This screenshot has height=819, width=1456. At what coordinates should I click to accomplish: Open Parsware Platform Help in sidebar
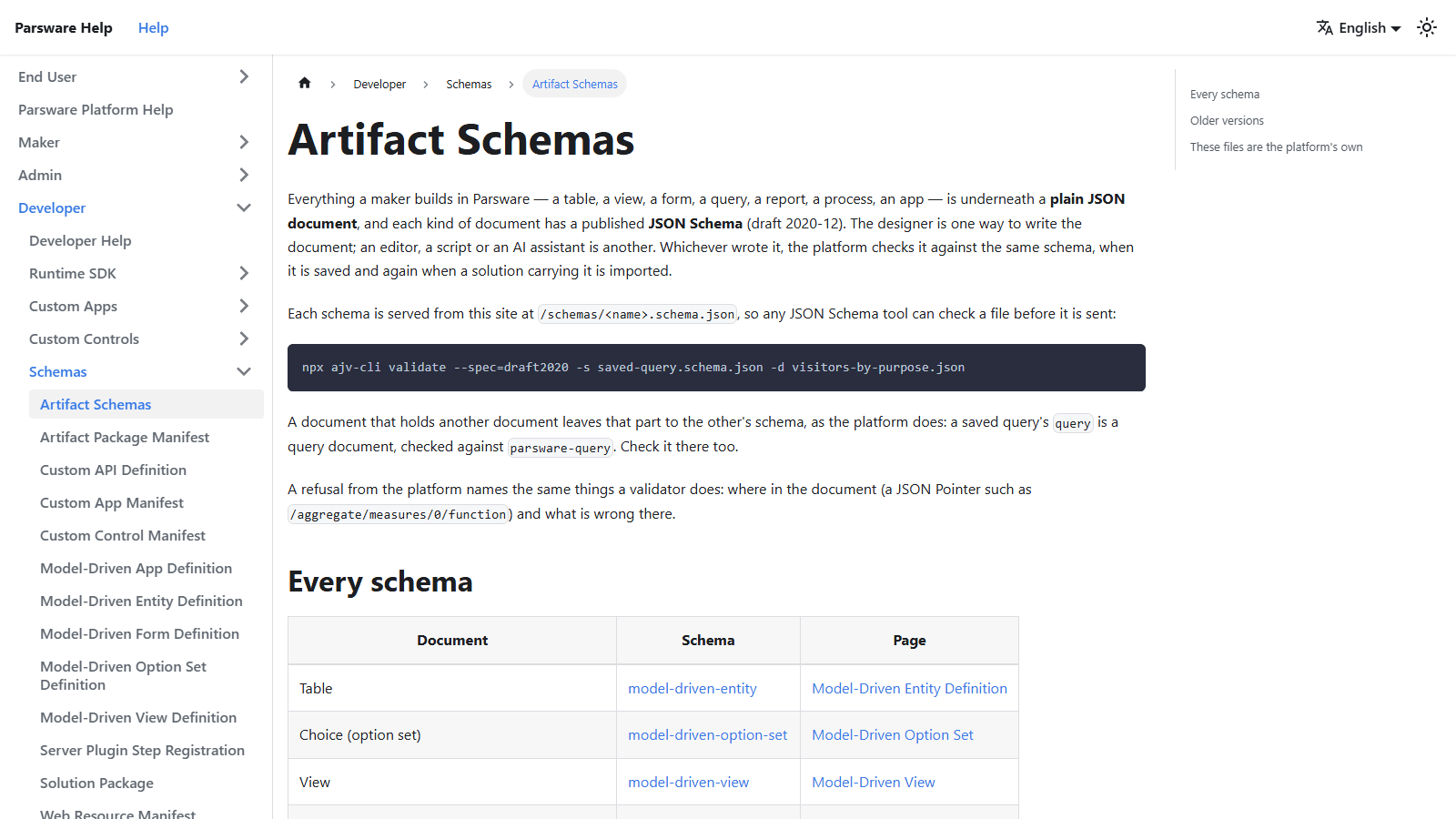(96, 109)
